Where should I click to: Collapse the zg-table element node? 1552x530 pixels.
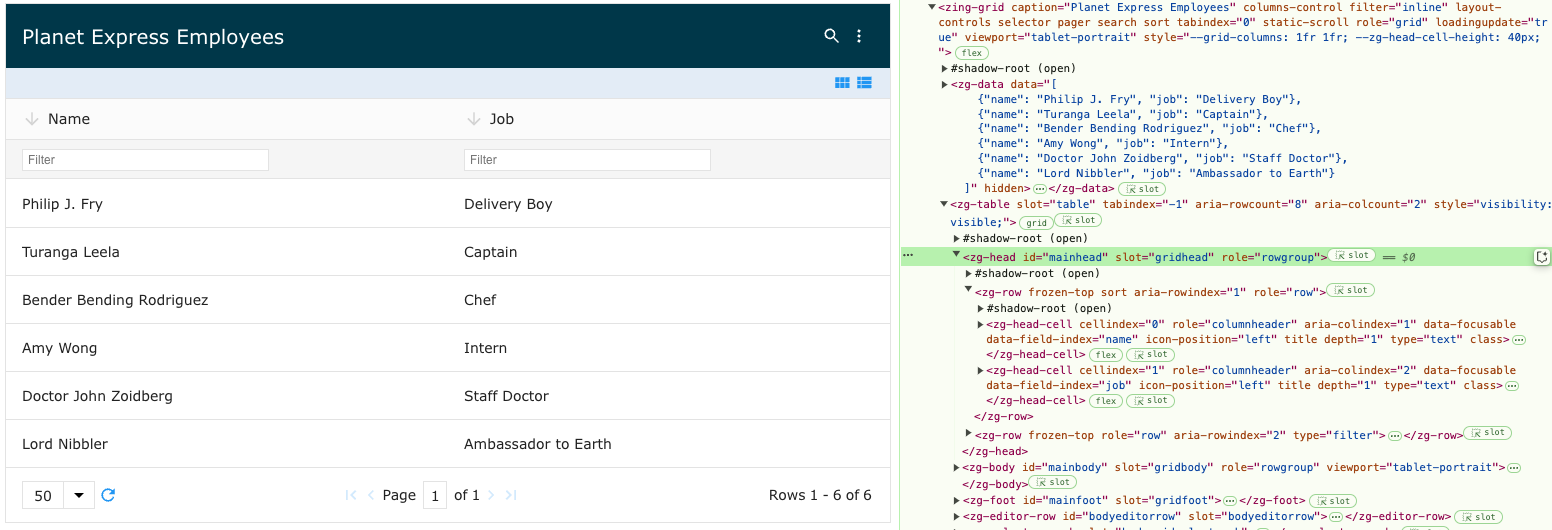[x=945, y=204]
